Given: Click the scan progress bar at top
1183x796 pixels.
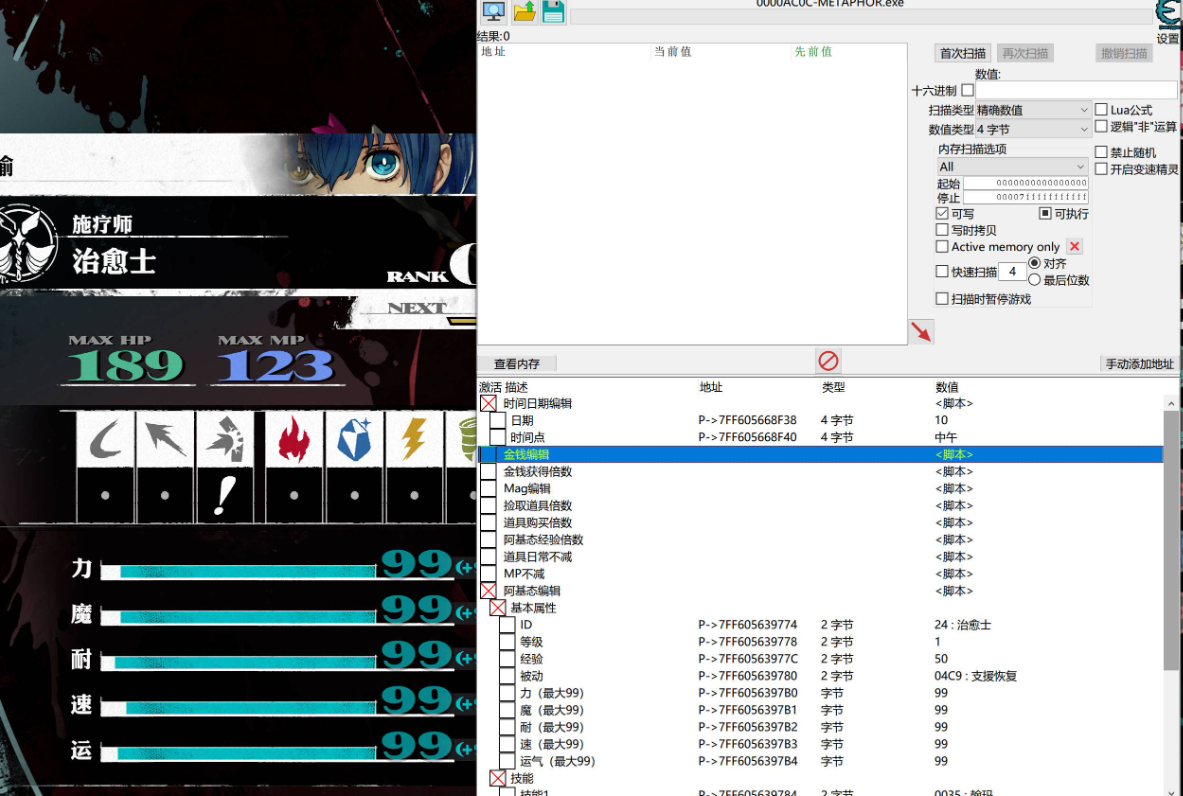Looking at the screenshot, I should (x=861, y=15).
